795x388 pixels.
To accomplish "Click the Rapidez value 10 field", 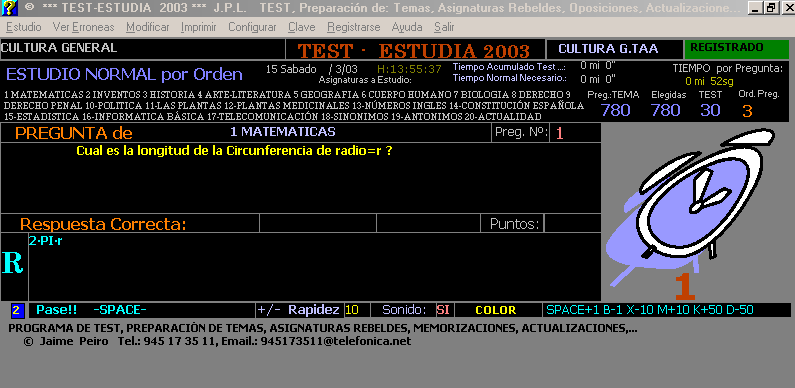I will tap(351, 310).
